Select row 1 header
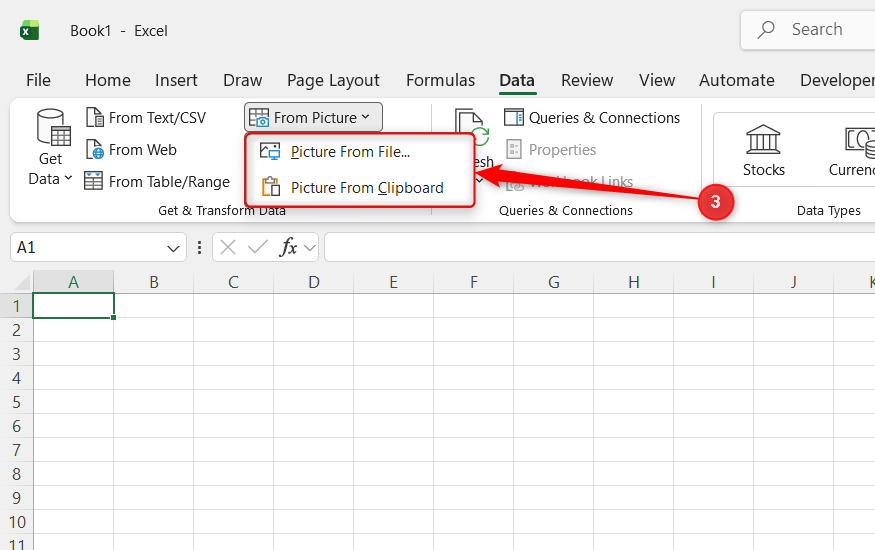This screenshot has width=875, height=550. [17, 306]
